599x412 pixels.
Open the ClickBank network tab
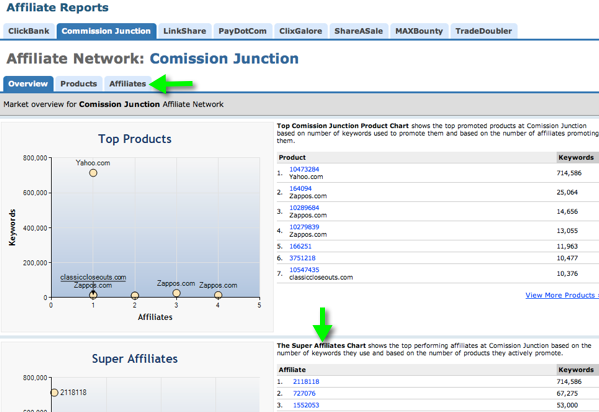[x=29, y=31]
